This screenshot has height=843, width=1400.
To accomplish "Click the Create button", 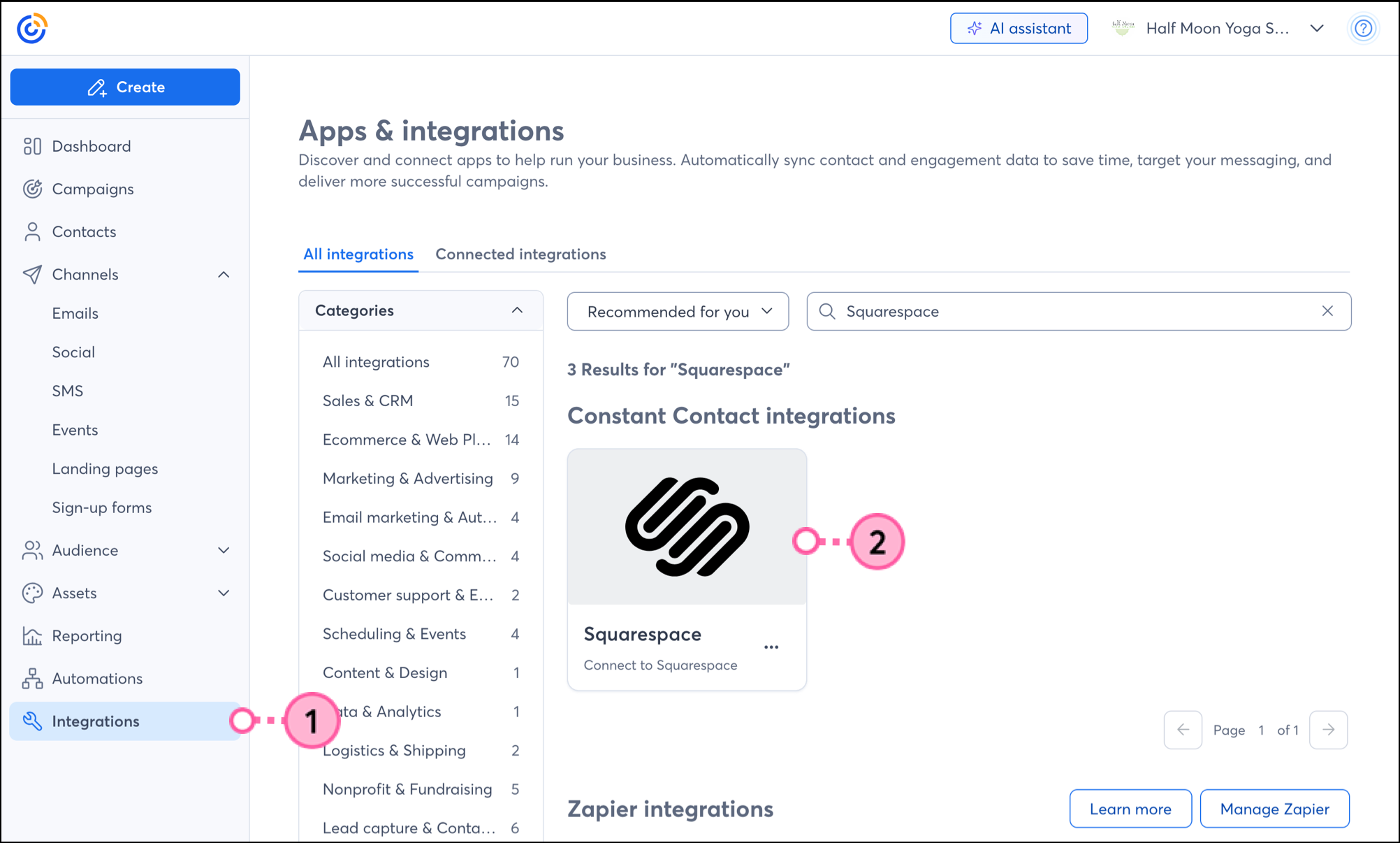I will [125, 87].
